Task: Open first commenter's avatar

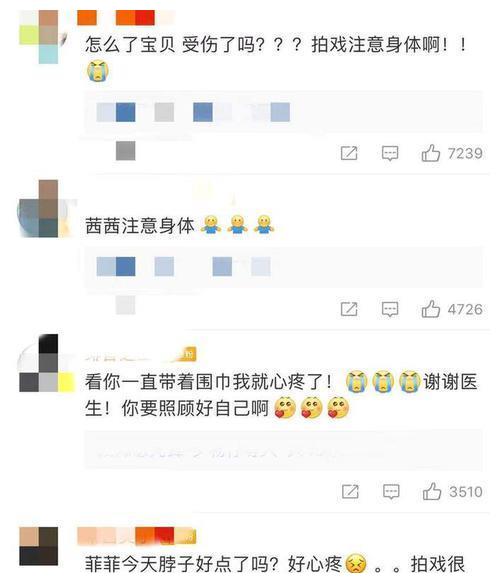Action: coord(42,36)
